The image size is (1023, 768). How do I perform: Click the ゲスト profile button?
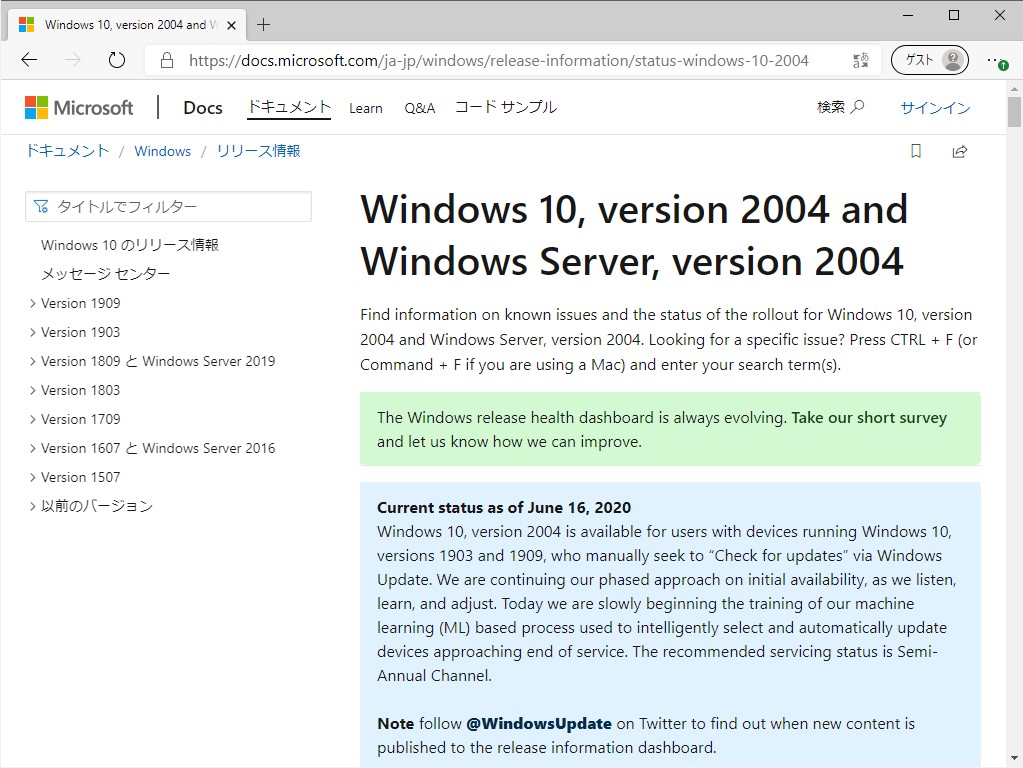(x=930, y=61)
